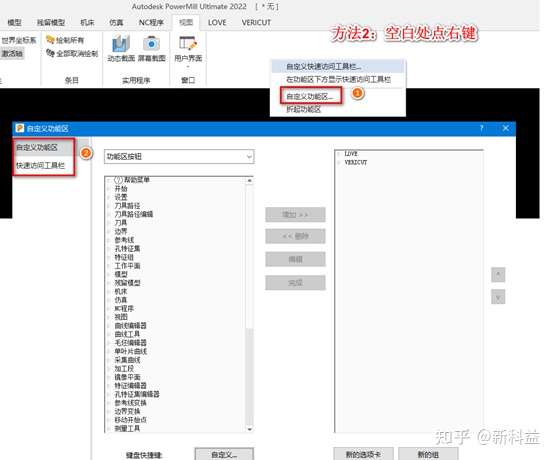Toggle the 激活轴 button in ribbon

point(12,53)
